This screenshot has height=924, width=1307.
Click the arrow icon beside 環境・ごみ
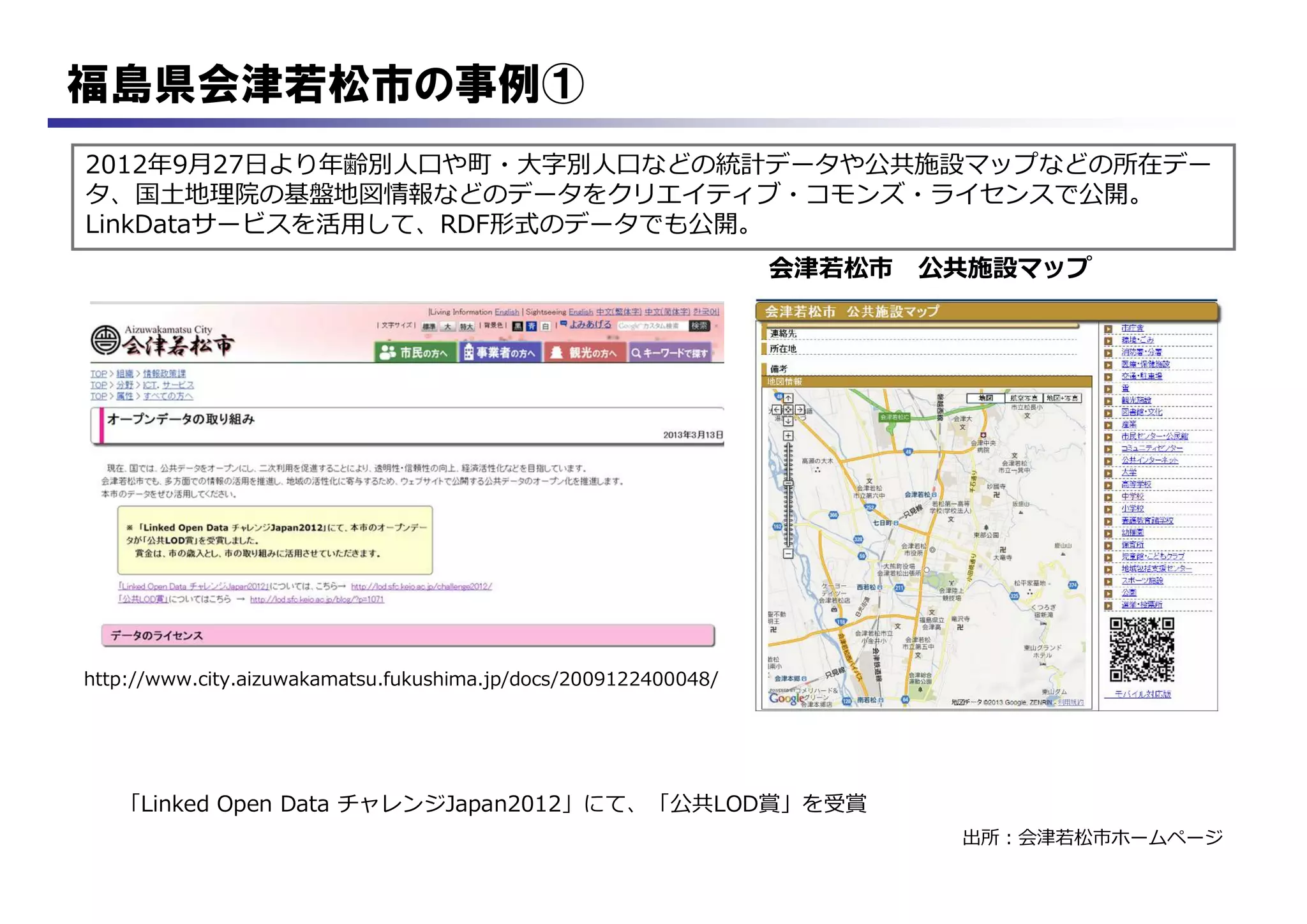tap(1109, 341)
